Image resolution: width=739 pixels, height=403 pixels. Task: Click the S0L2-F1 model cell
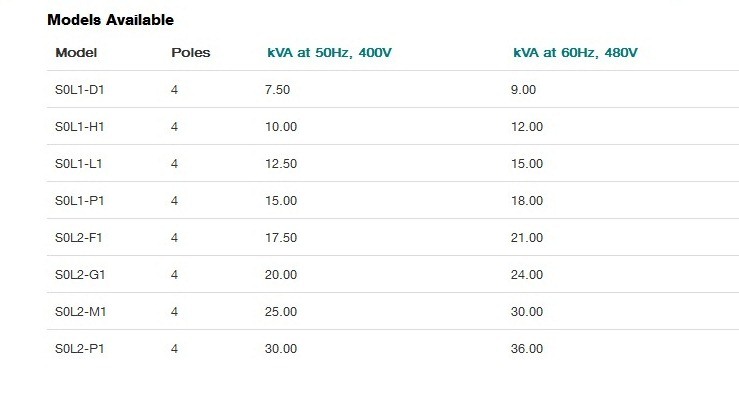tap(79, 238)
